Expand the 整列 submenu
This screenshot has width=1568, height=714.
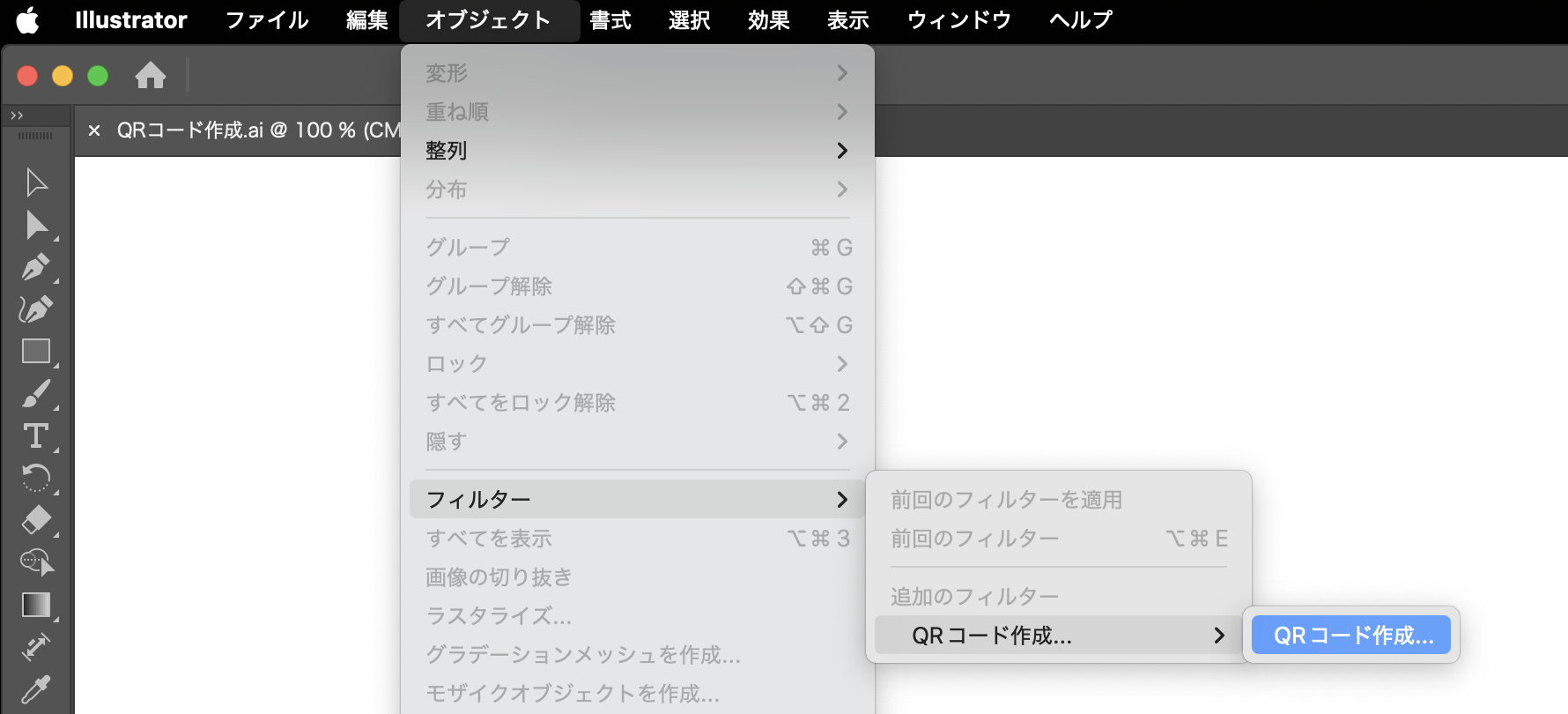click(x=638, y=151)
